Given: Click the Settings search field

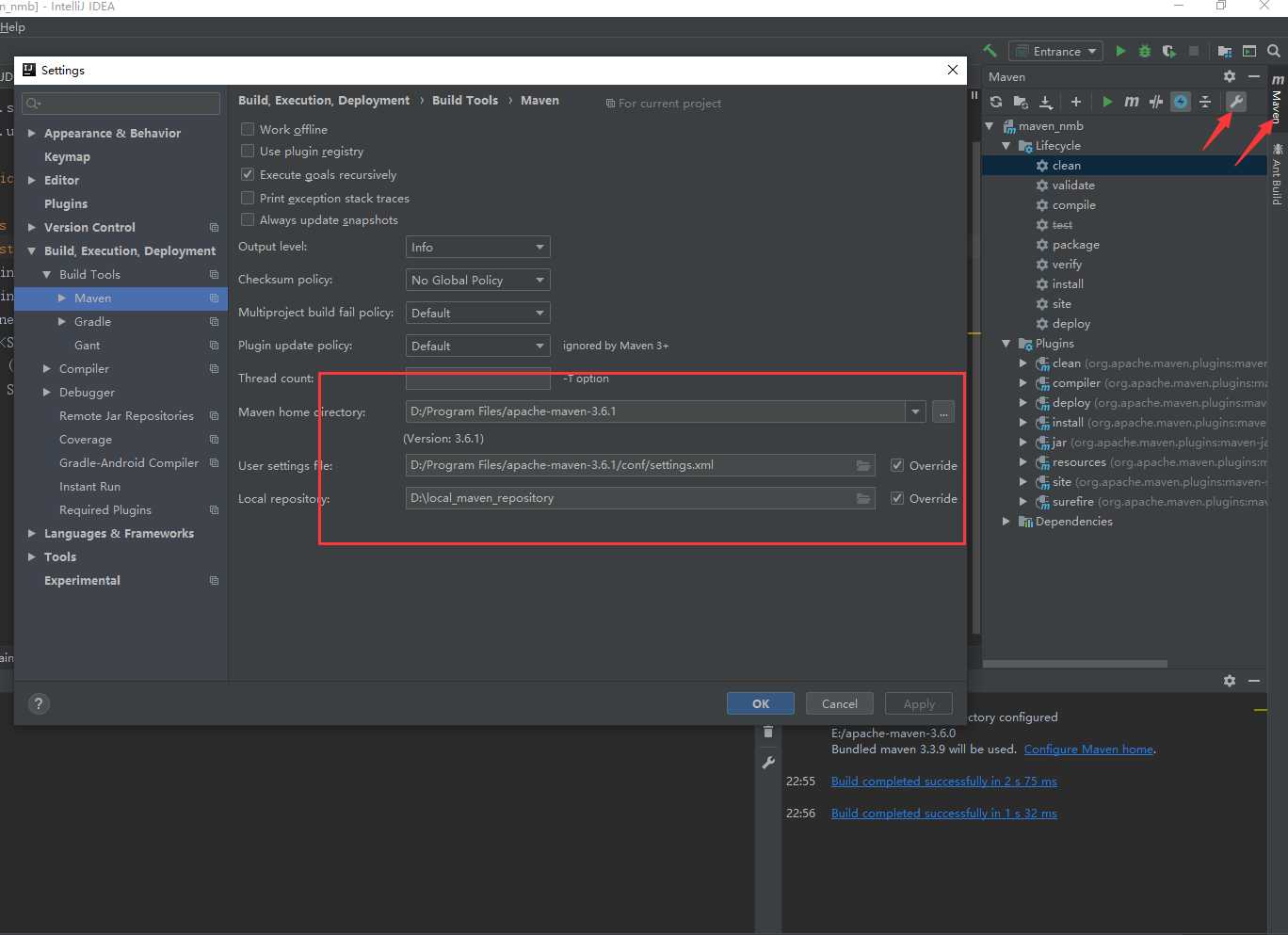Looking at the screenshot, I should pos(121,103).
